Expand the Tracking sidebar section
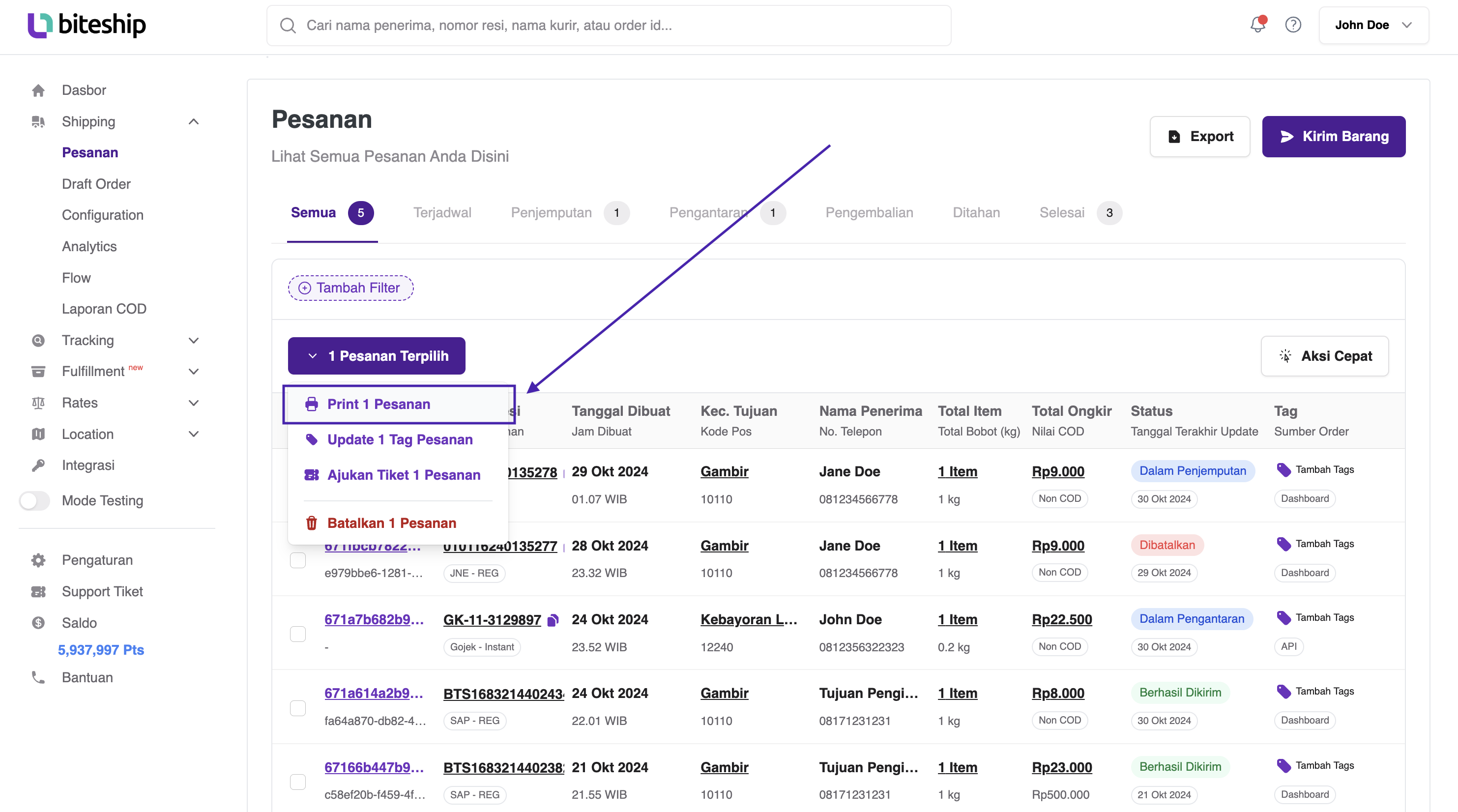The width and height of the screenshot is (1458, 812). tap(194, 340)
